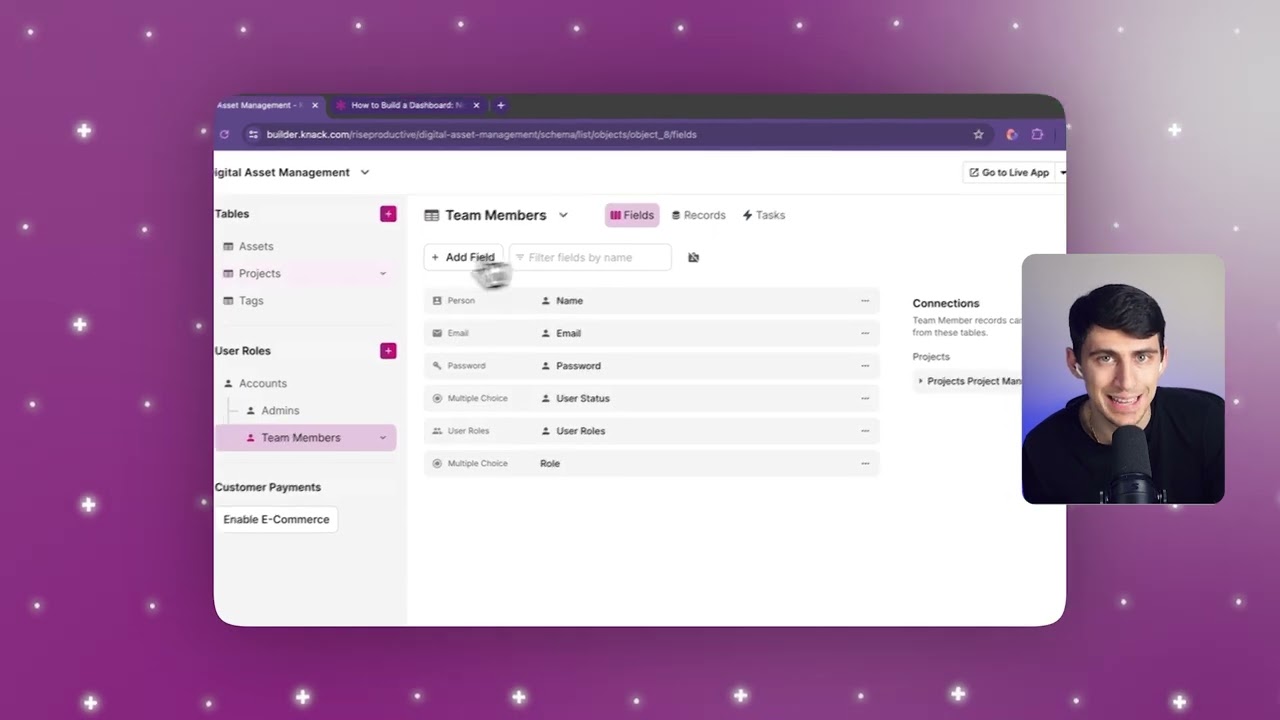Open the browser extensions puzzle icon
This screenshot has width=1280, height=720.
1037,134
